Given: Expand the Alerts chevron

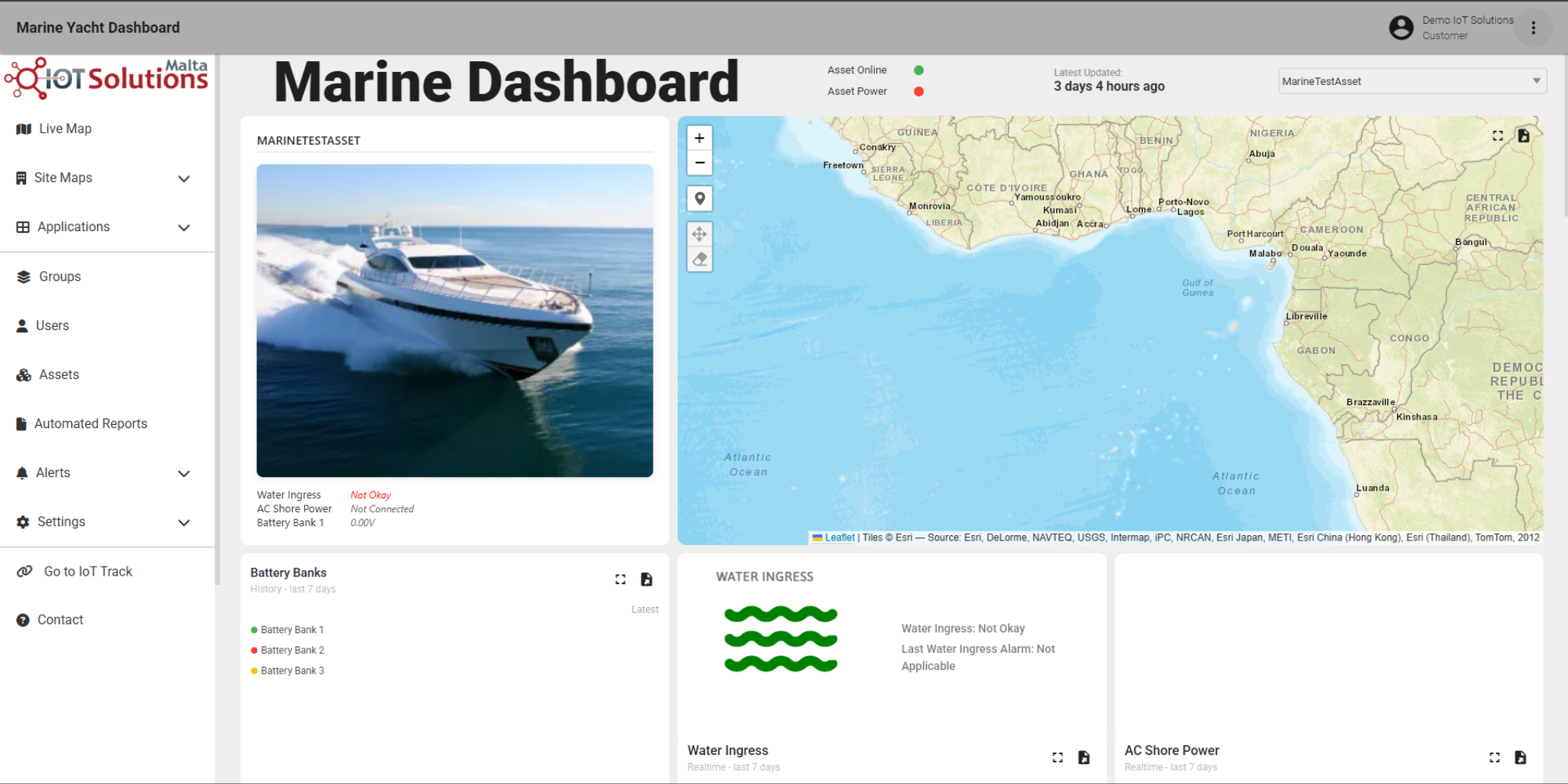Looking at the screenshot, I should [184, 473].
